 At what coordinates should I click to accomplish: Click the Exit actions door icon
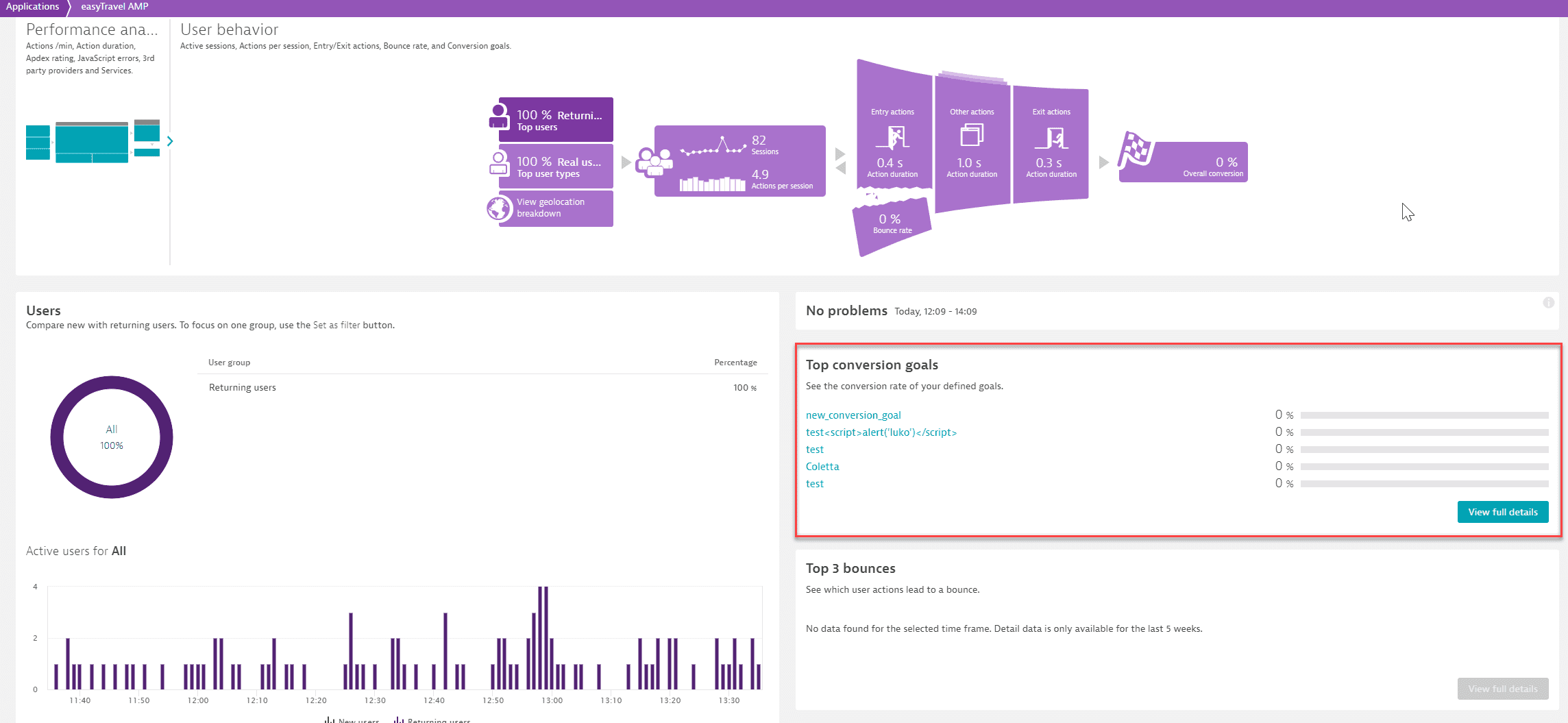(x=1051, y=138)
